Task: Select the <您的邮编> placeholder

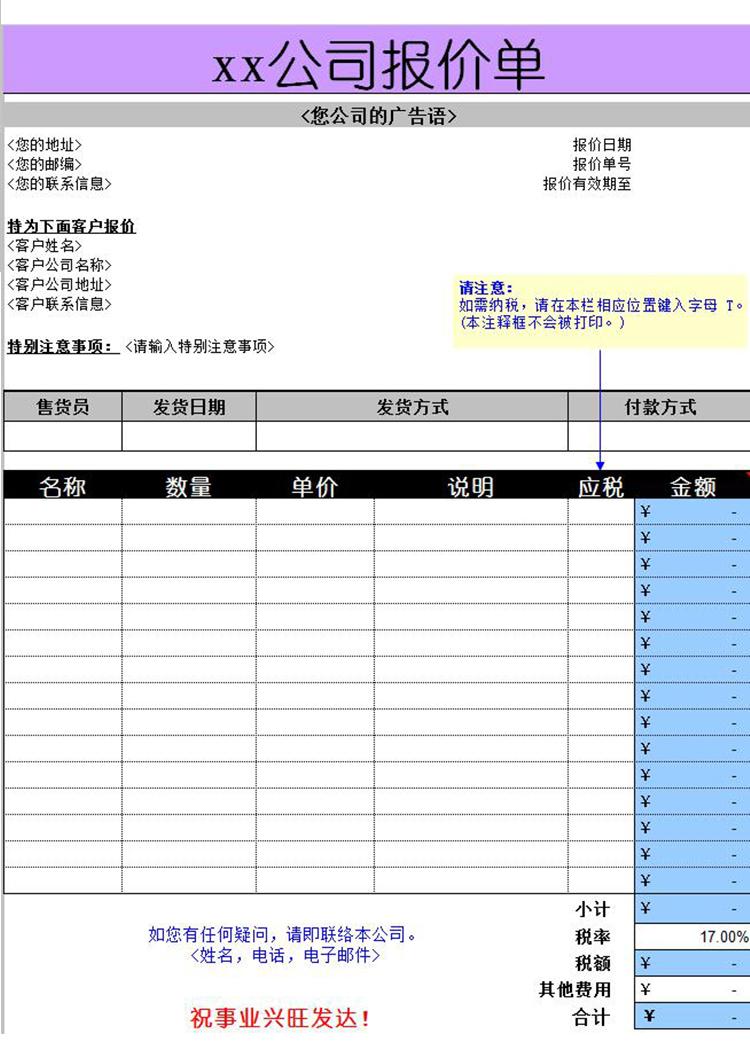Action: coord(45,165)
